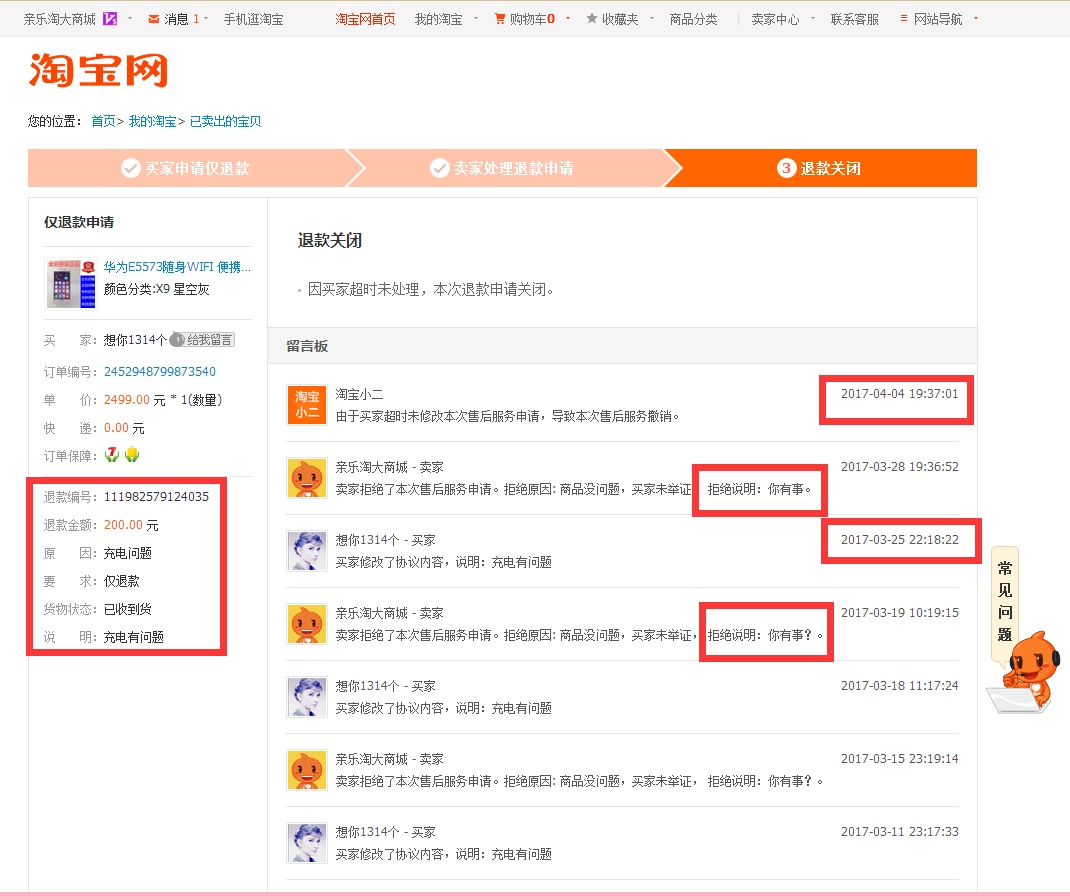Click the 淘宝小二 sender name
This screenshot has width=1070, height=896.
[359, 394]
